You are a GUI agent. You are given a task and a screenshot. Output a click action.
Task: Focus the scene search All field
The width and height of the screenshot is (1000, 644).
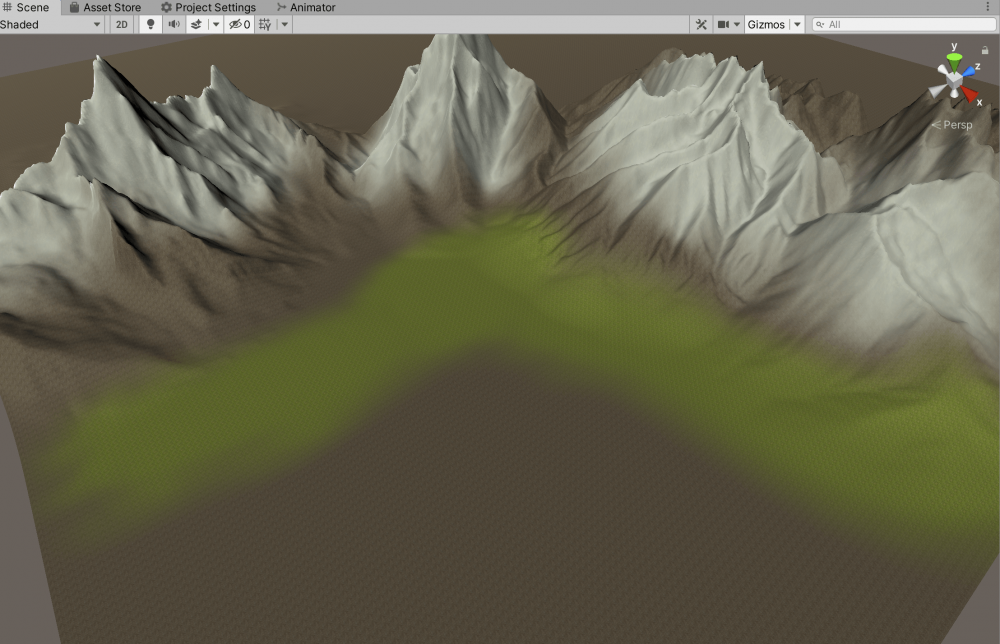point(904,24)
